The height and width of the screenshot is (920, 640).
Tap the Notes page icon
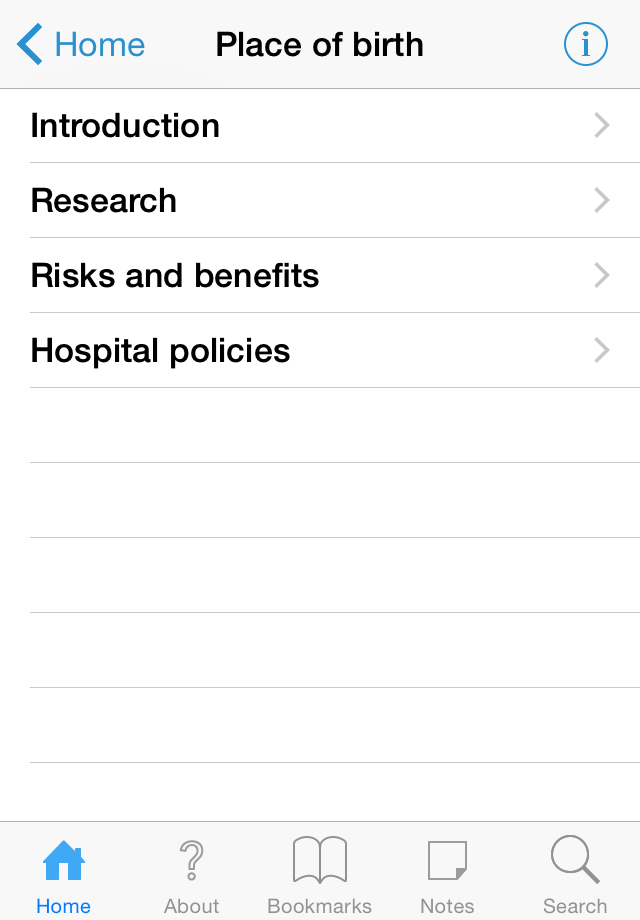[x=447, y=858]
